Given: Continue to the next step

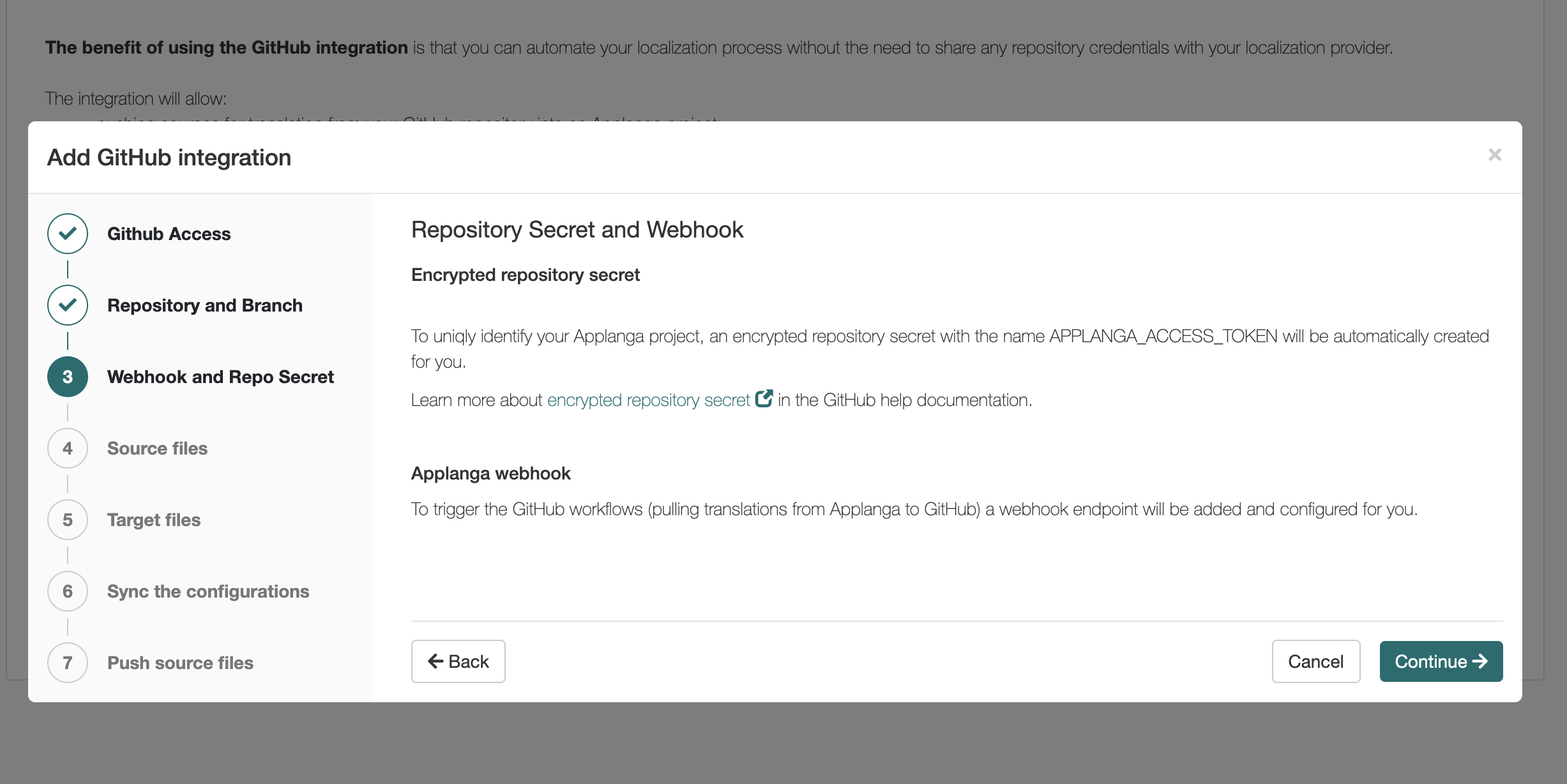Looking at the screenshot, I should pos(1441,661).
